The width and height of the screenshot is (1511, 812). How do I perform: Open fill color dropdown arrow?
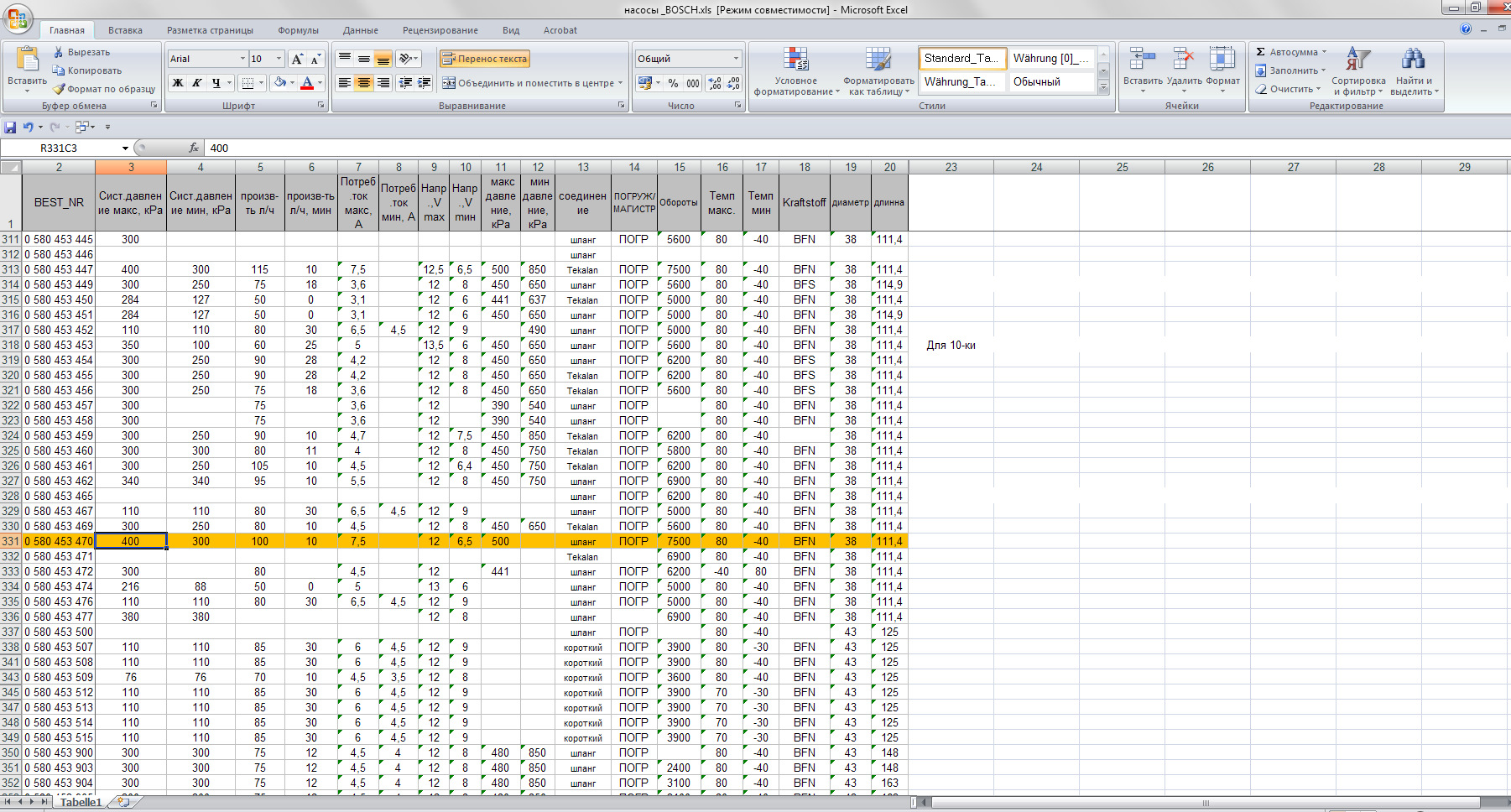tap(292, 83)
